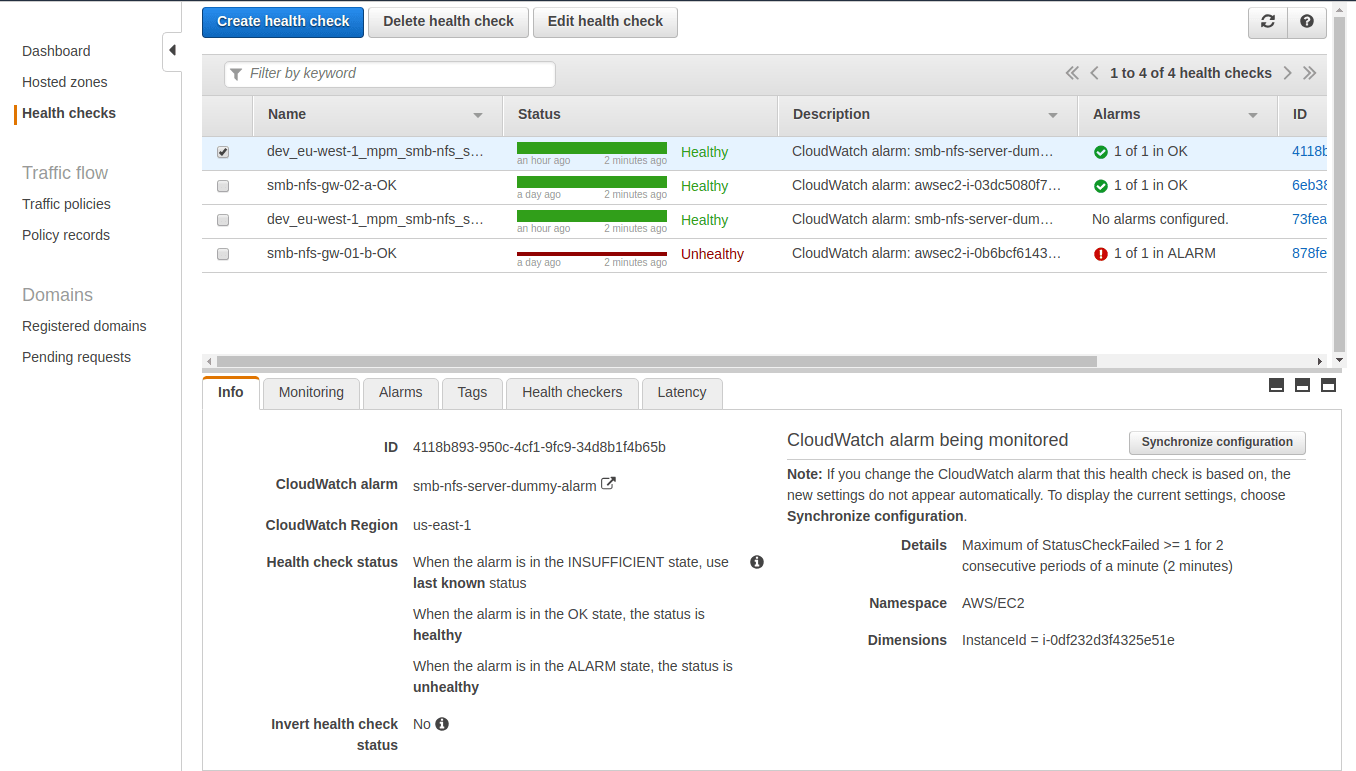Click the info icon next to Invert health check status
1356x771 pixels.
pyautogui.click(x=441, y=723)
